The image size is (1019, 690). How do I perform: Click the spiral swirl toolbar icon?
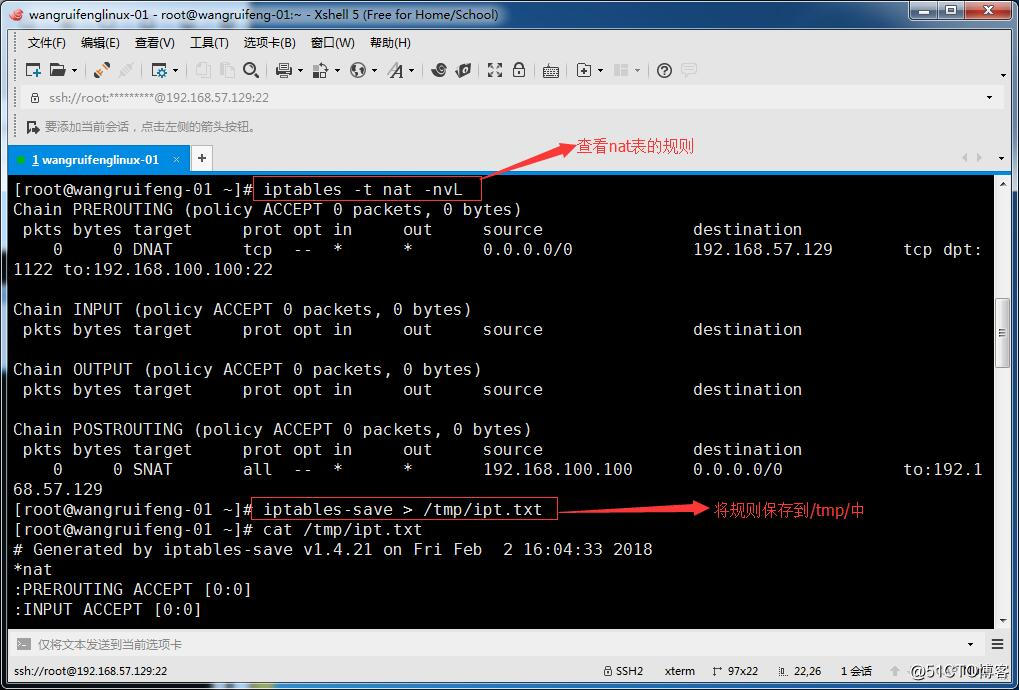click(x=439, y=70)
